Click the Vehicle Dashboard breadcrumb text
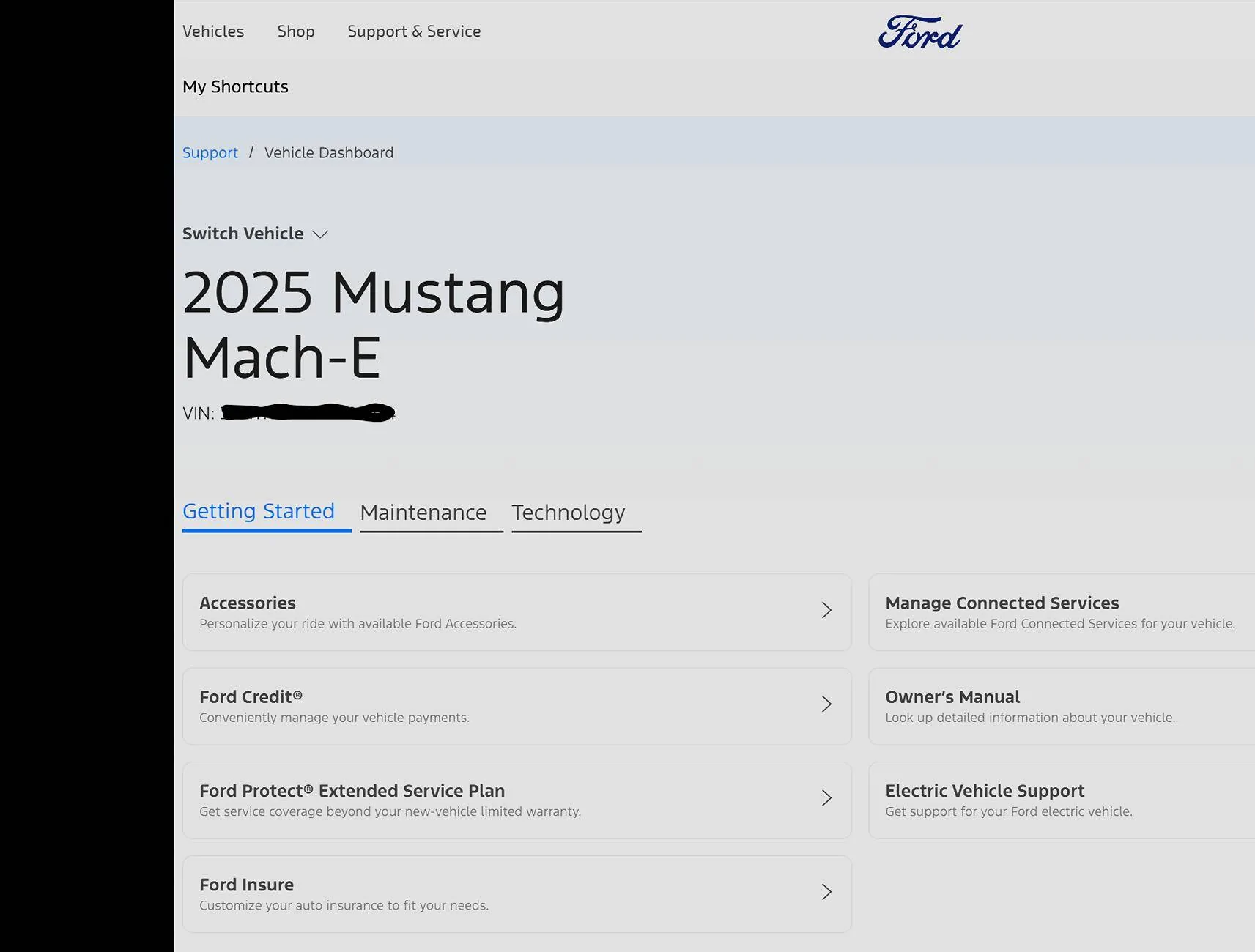The image size is (1255, 952). 329,152
